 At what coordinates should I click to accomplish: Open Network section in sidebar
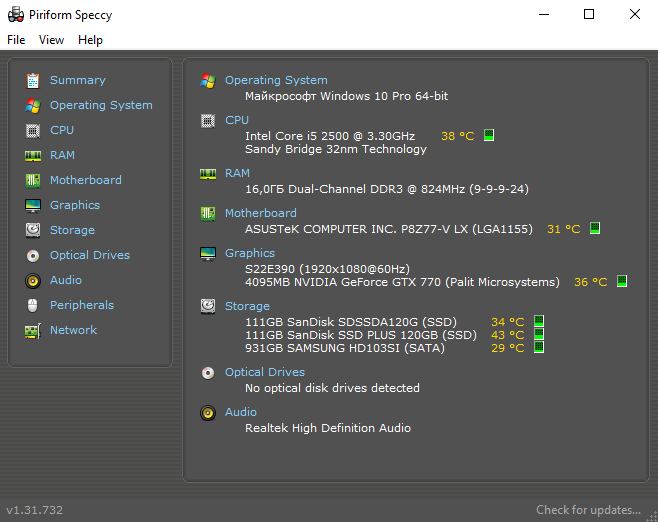point(73,330)
